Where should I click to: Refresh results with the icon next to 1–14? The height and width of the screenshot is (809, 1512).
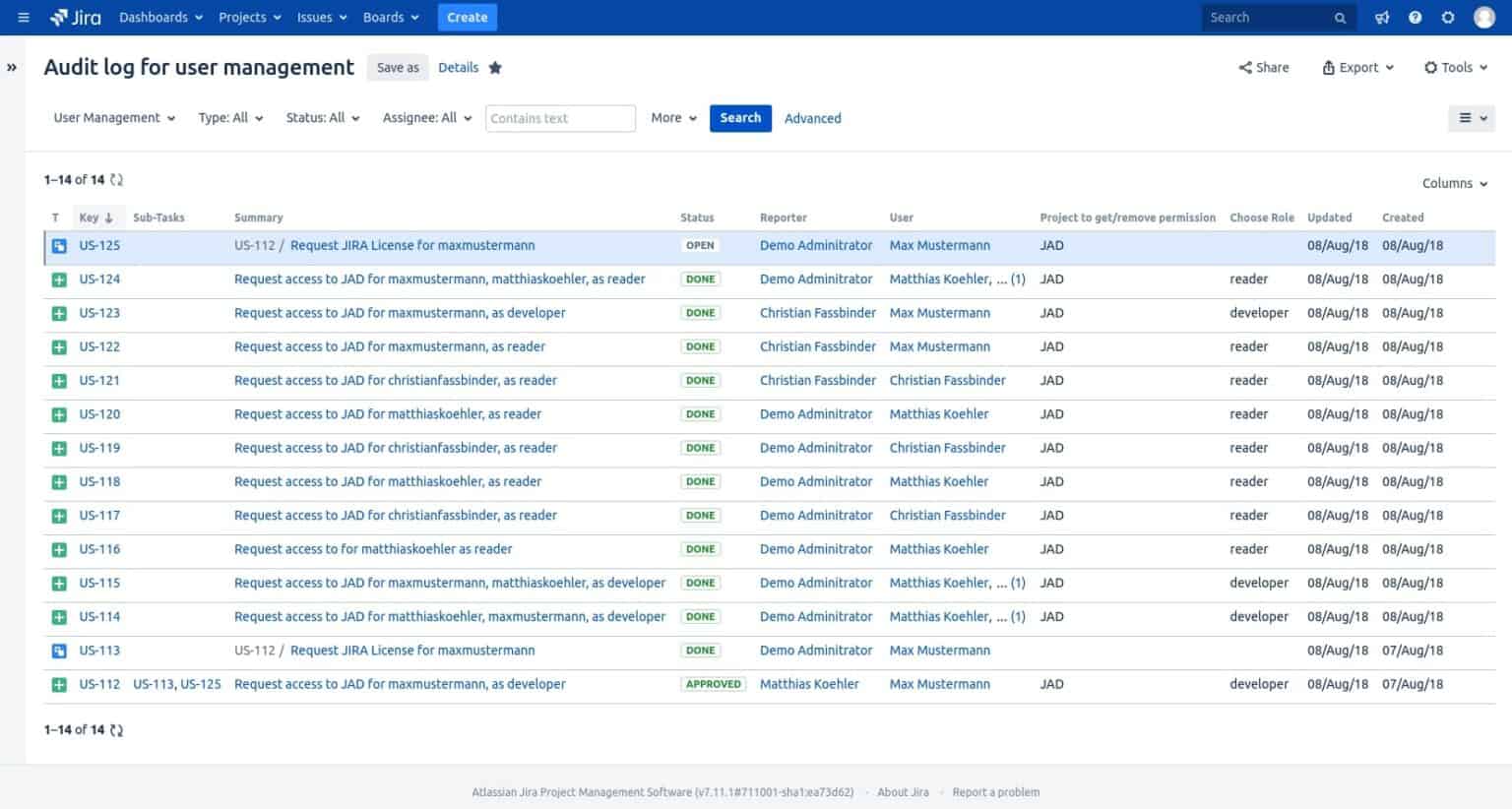pos(116,179)
